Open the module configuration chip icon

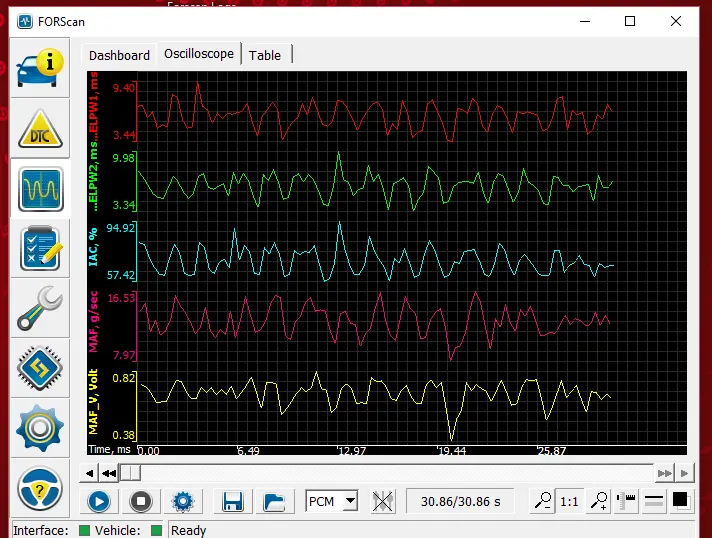point(40,368)
